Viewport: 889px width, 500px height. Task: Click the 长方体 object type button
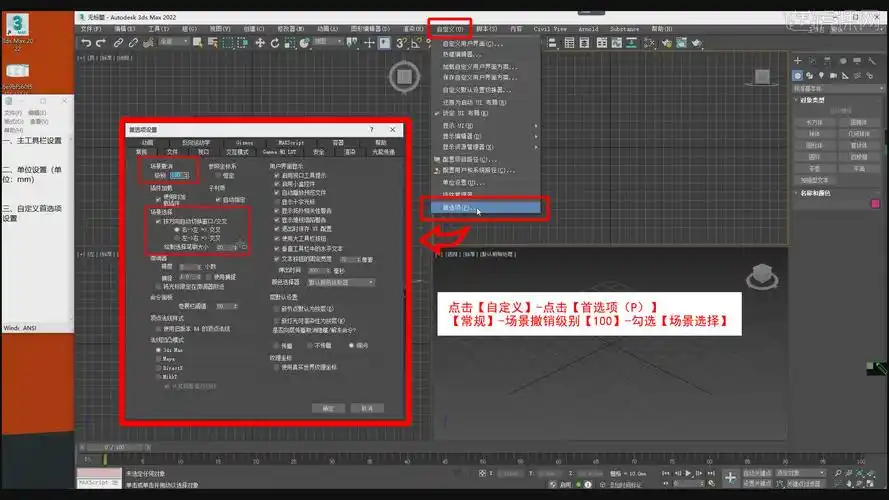[x=815, y=122]
